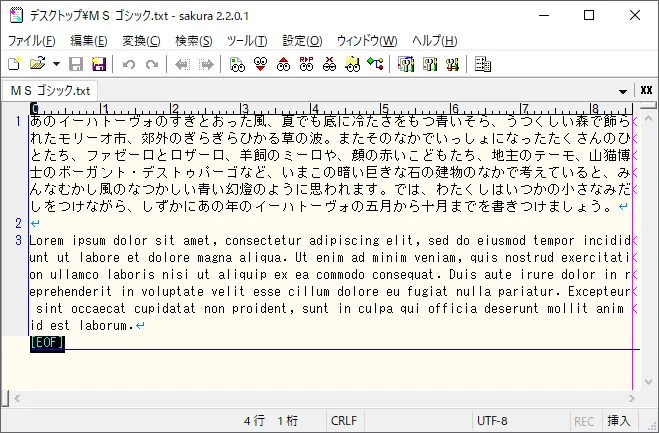Open the outline analysis icon
Screen dimensions: 659x433
click(x=375, y=64)
